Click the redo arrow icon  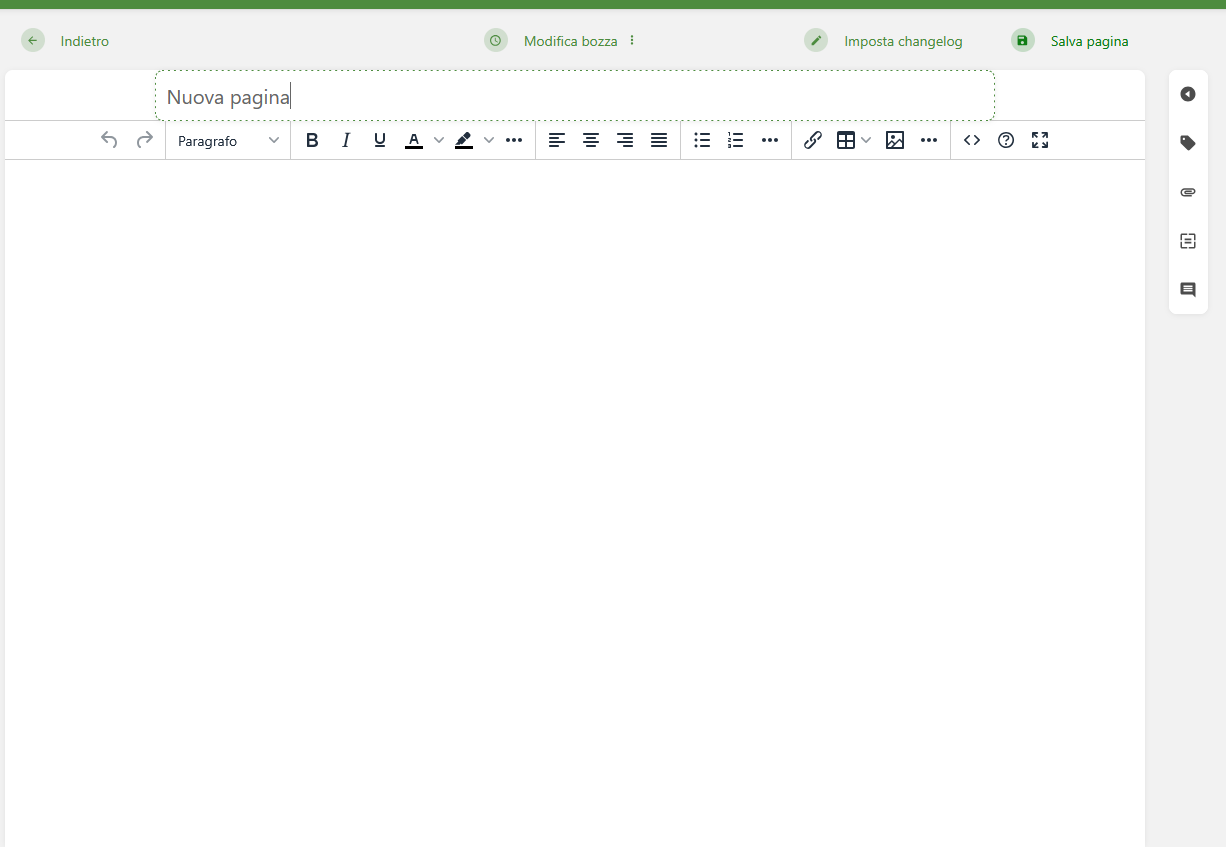[x=145, y=140]
